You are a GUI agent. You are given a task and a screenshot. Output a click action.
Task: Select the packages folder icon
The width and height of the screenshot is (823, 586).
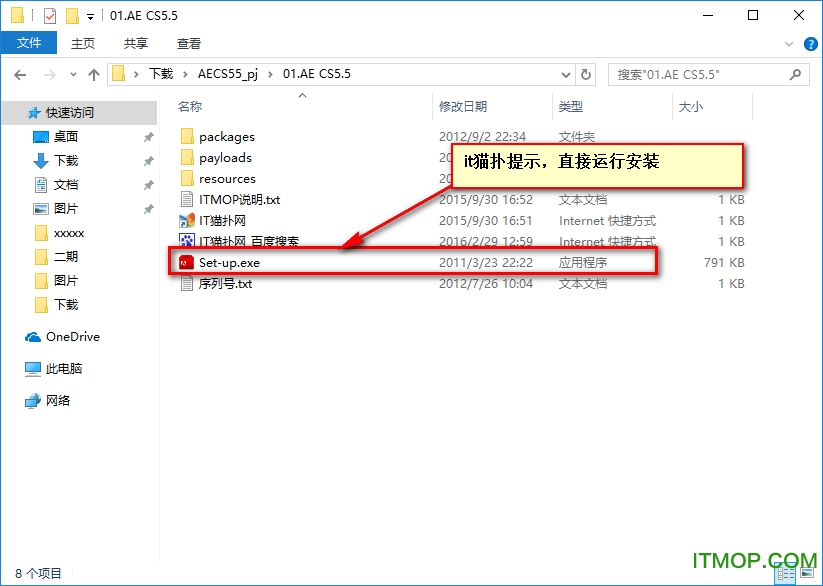187,137
